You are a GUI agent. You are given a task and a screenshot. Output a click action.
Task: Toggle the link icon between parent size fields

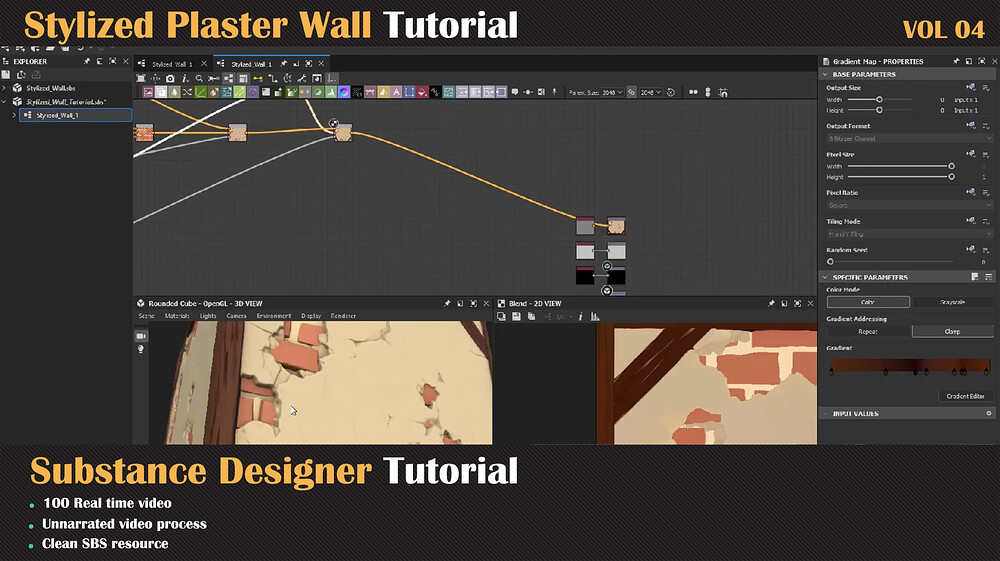pyautogui.click(x=631, y=92)
